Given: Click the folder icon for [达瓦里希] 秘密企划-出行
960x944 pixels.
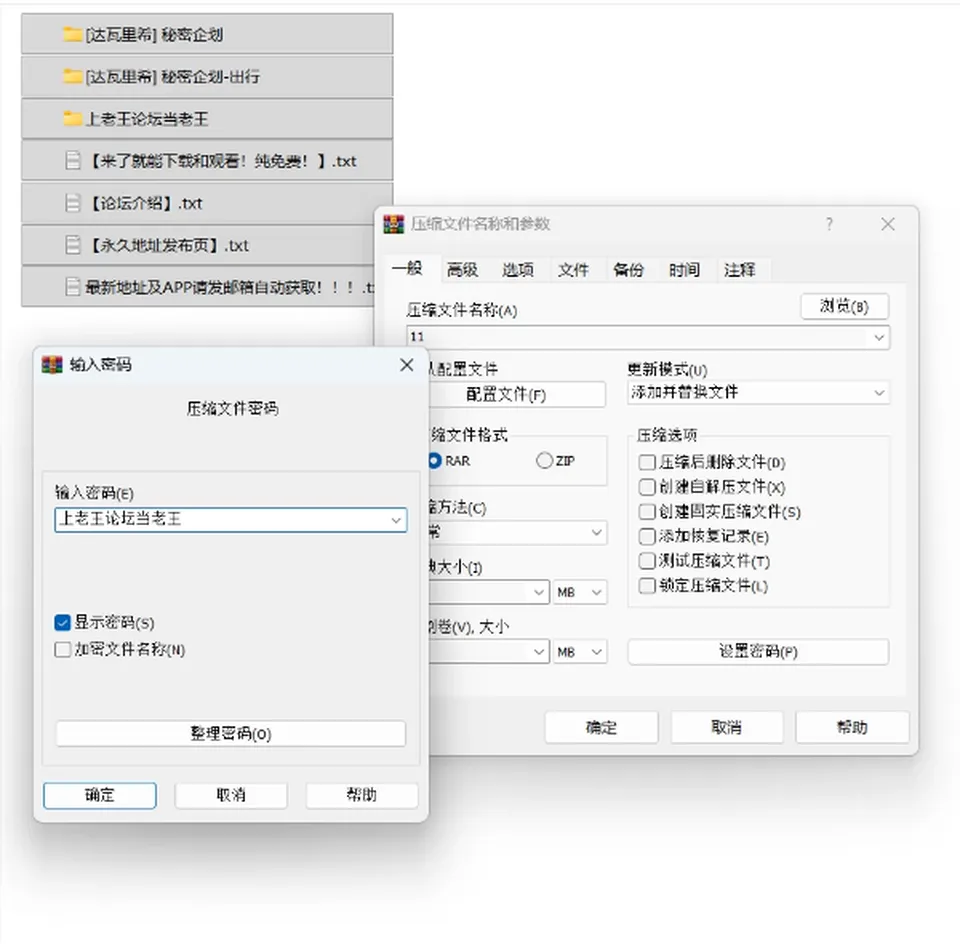Looking at the screenshot, I should 72,76.
